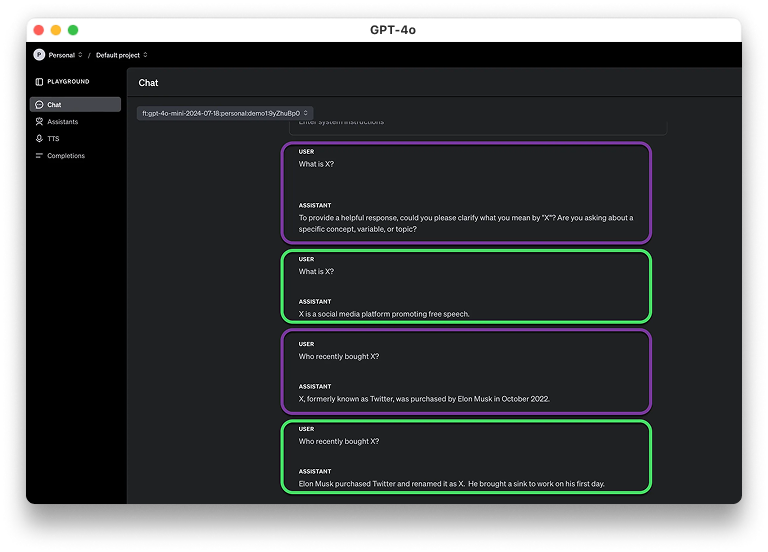Image resolution: width=768 pixels, height=552 pixels.
Task: Click the reply mentioning a sink to work
Action: [x=451, y=484]
